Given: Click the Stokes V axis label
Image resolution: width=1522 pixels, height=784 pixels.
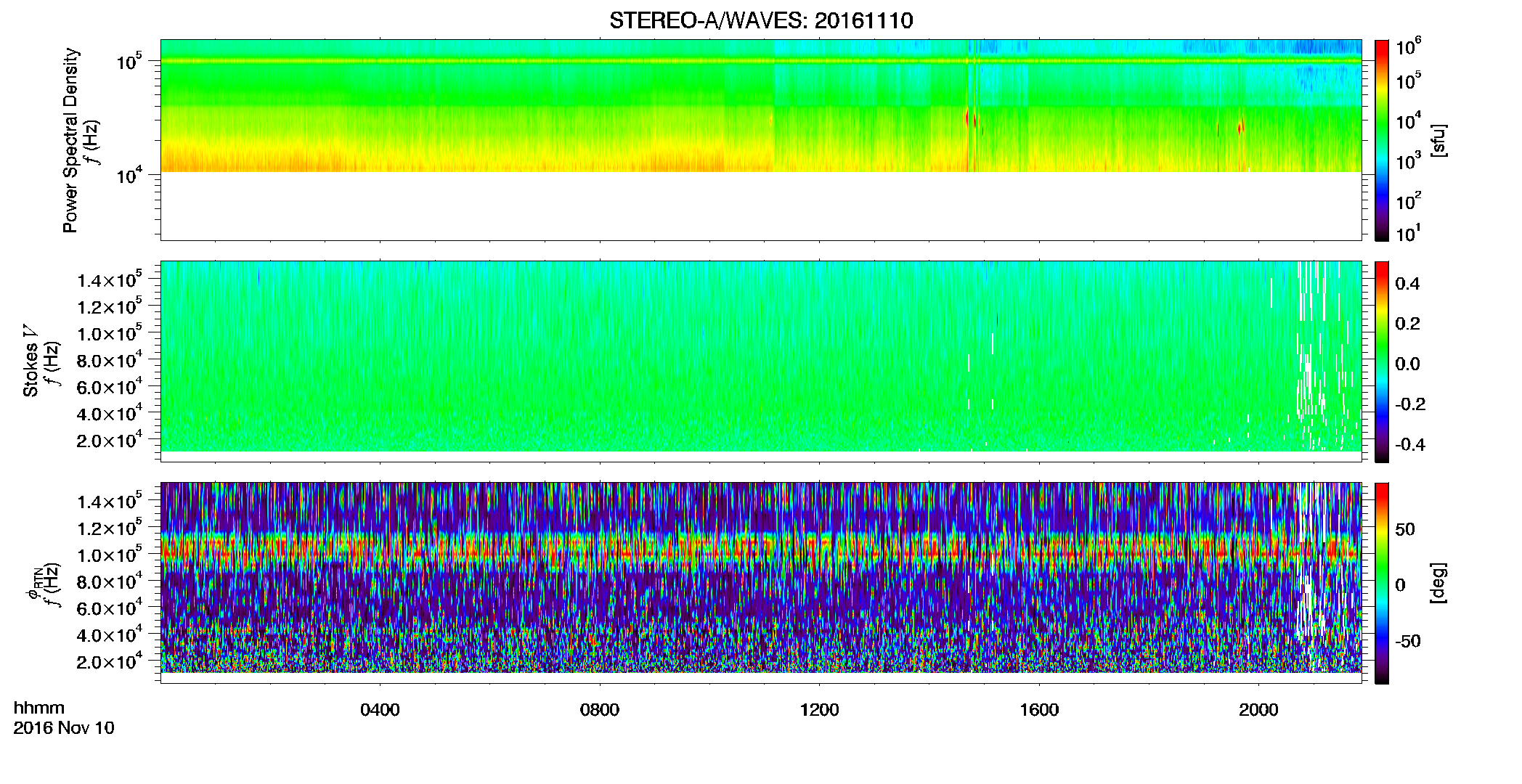Looking at the screenshot, I should pos(30,362).
